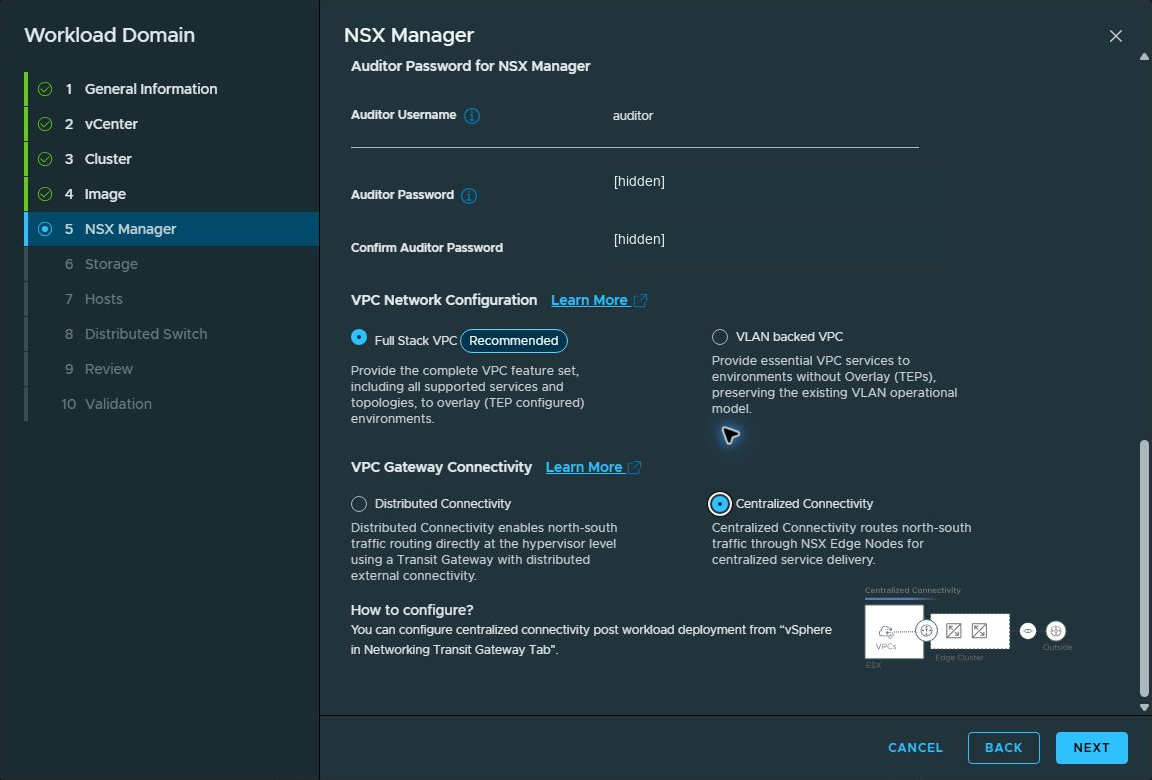The width and height of the screenshot is (1152, 780).
Task: Click the 'Workload Domain' title
Action: [x=109, y=35]
